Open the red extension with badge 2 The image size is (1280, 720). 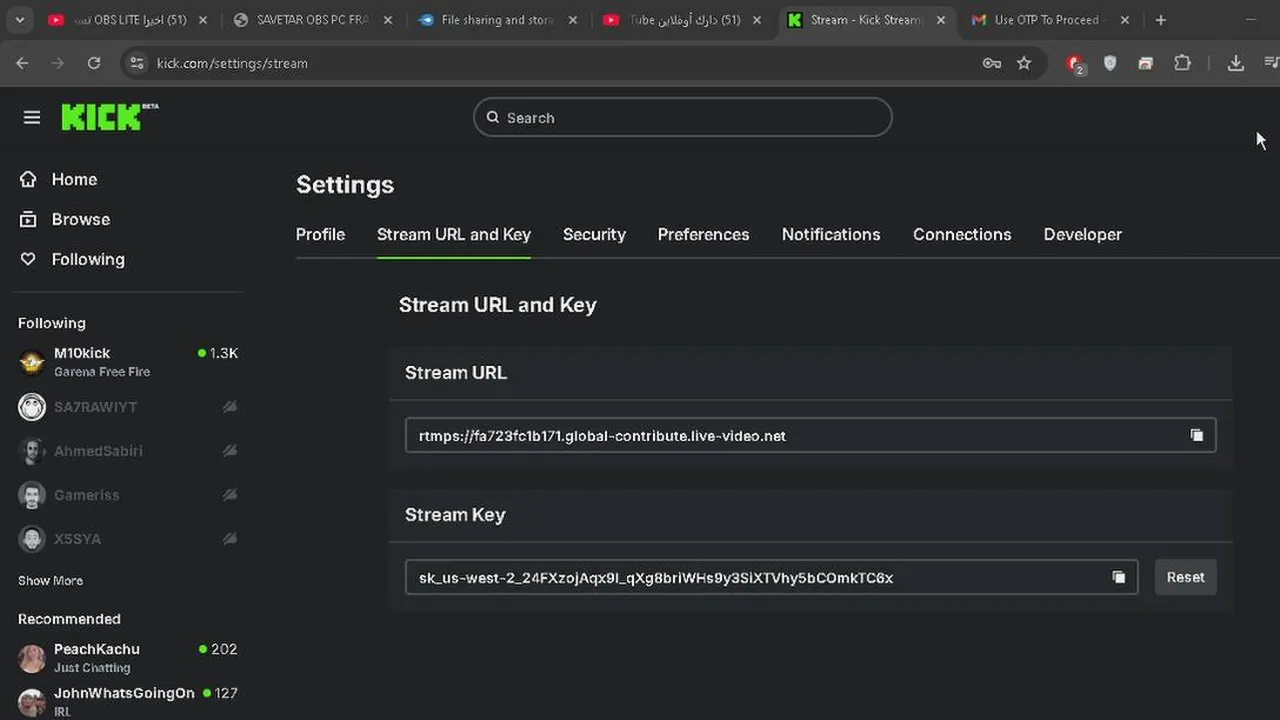pyautogui.click(x=1076, y=64)
